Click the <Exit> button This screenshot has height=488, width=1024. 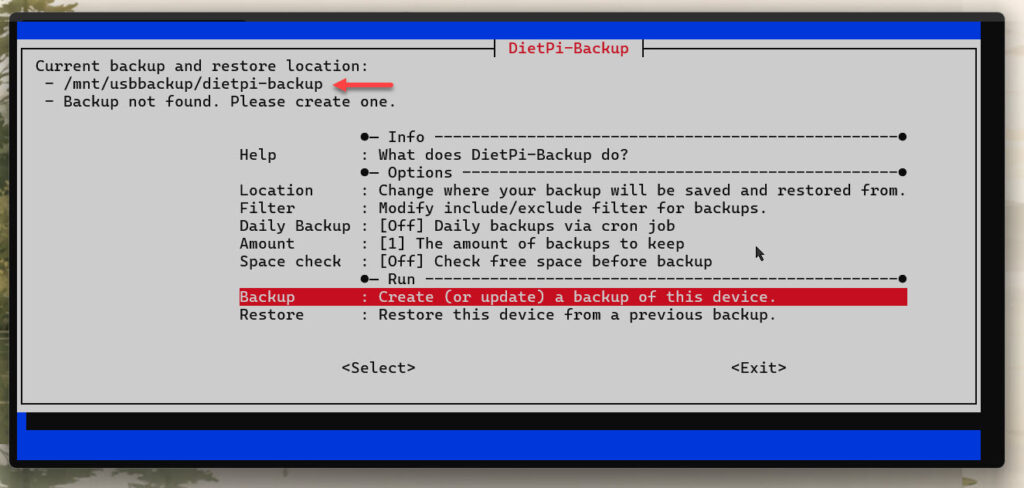(758, 368)
